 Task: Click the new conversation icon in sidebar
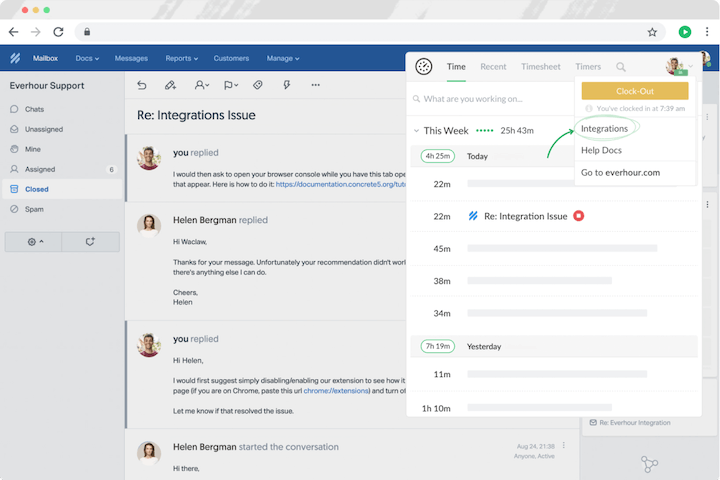click(90, 242)
